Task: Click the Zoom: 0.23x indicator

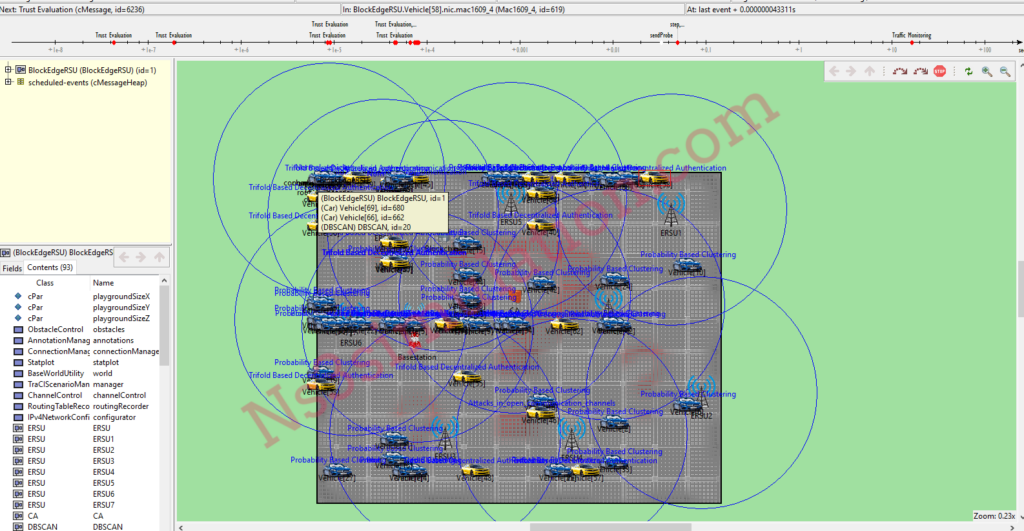Action: pos(995,516)
